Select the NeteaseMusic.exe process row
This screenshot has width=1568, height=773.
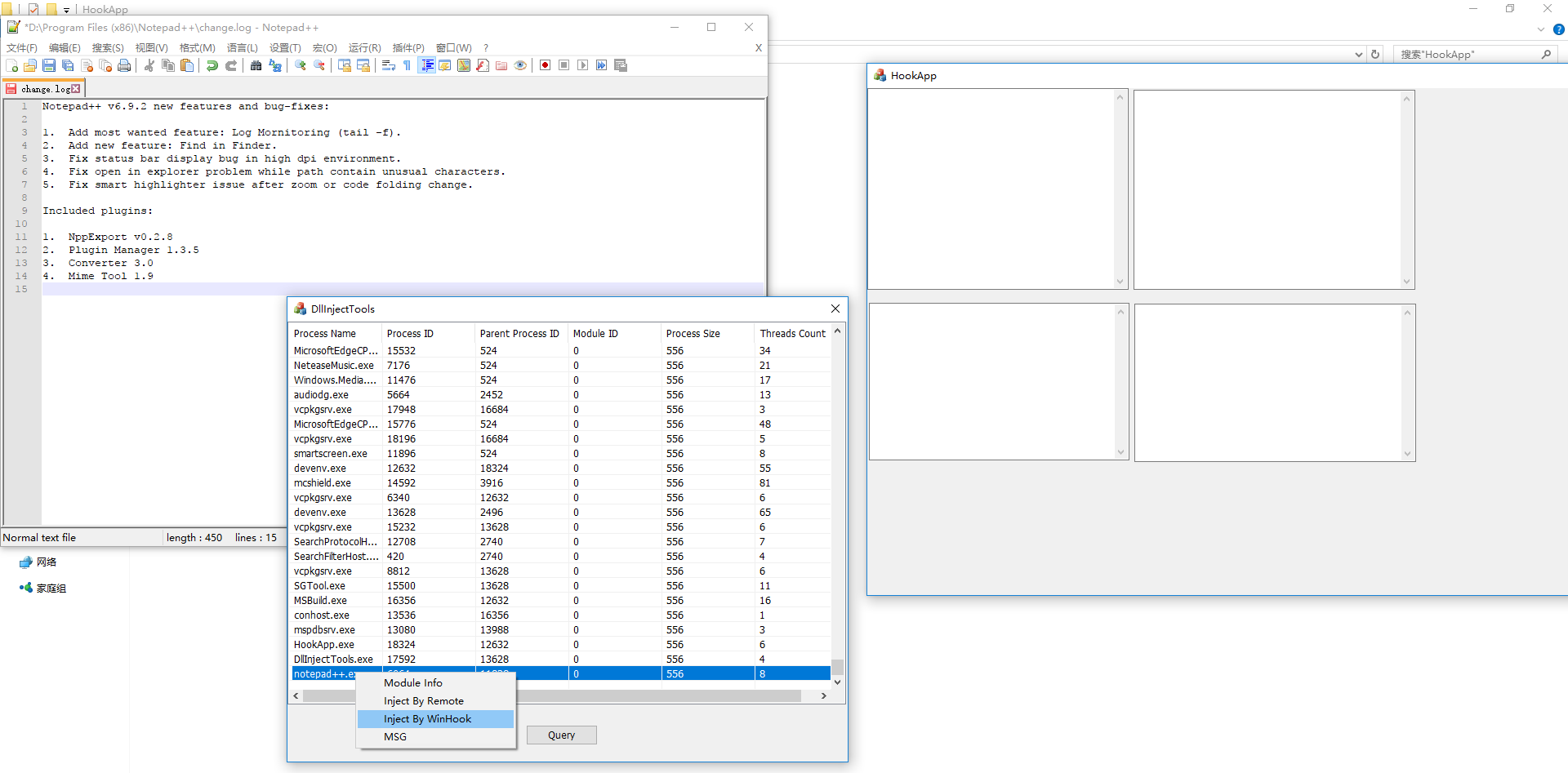561,366
